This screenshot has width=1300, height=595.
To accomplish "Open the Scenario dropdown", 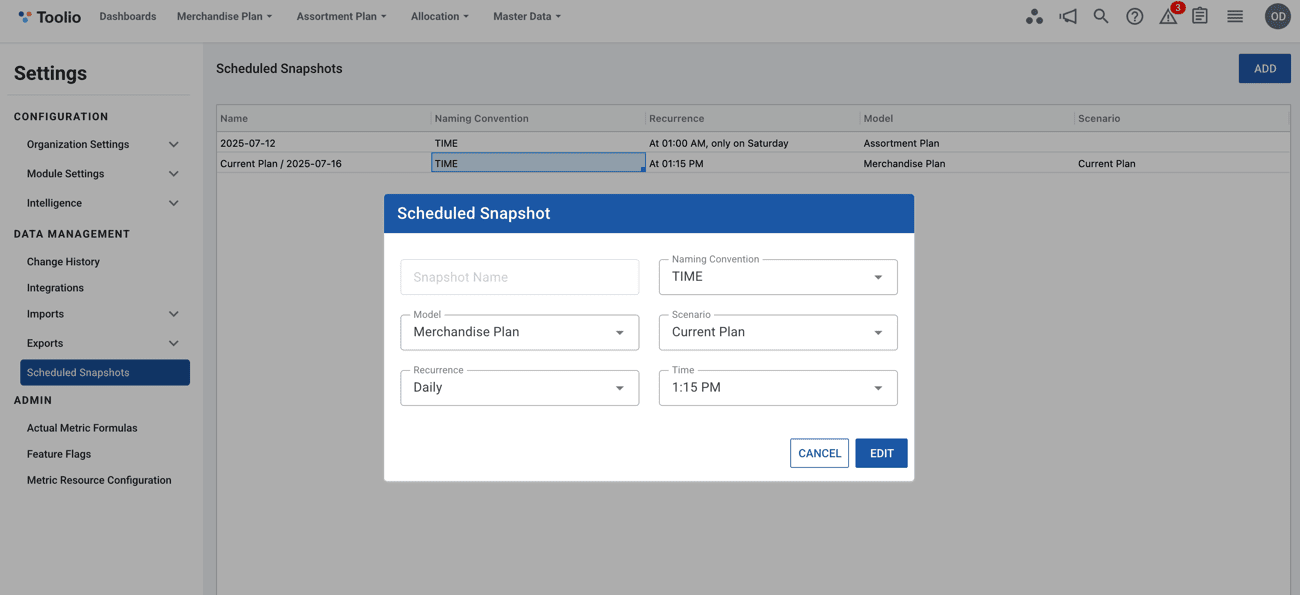I will point(778,332).
